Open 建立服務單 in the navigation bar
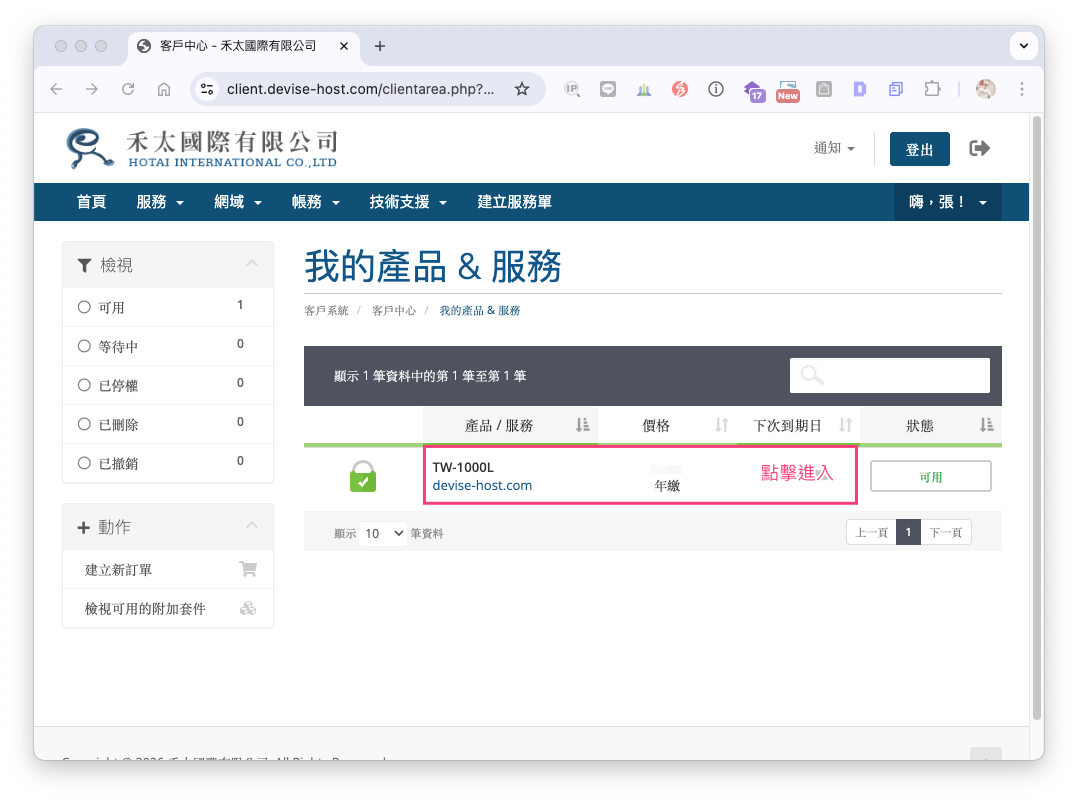The width and height of the screenshot is (1078, 802). pos(514,202)
